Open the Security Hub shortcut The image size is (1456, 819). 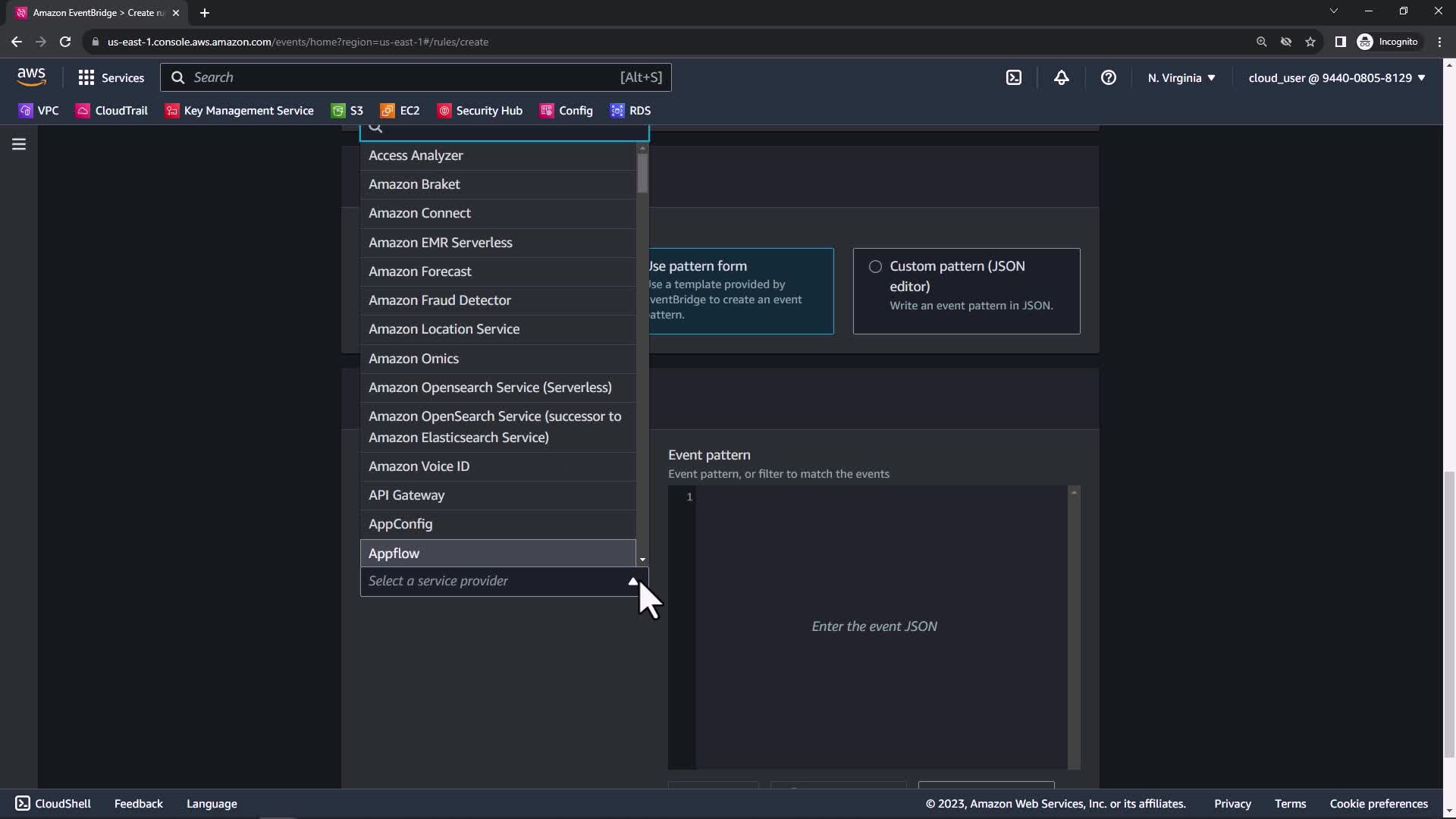click(479, 111)
